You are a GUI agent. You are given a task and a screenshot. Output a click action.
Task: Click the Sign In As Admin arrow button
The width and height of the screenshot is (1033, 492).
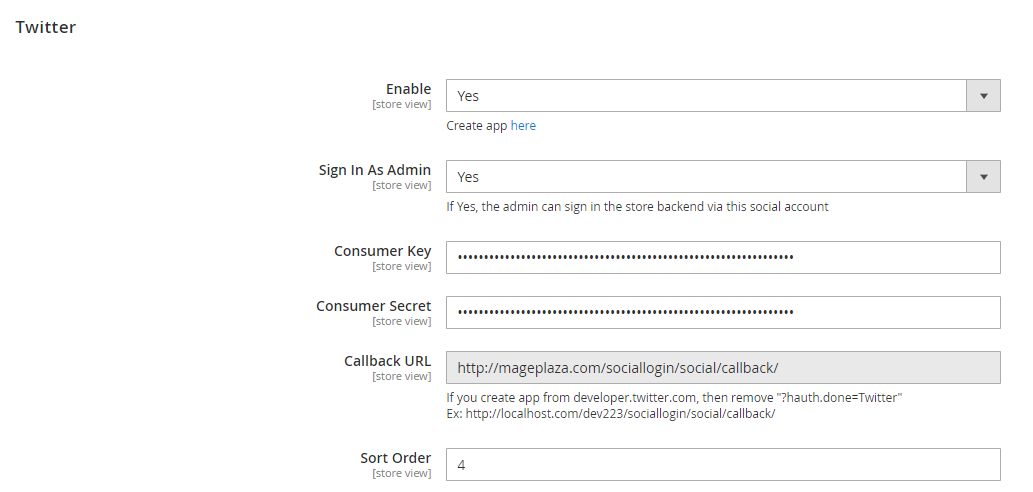point(983,177)
